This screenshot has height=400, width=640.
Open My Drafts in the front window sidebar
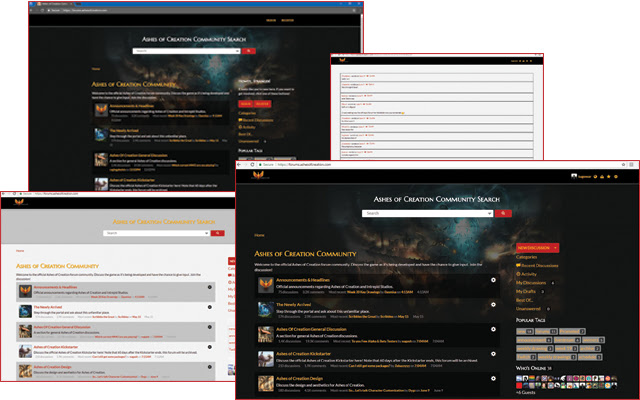click(526, 291)
